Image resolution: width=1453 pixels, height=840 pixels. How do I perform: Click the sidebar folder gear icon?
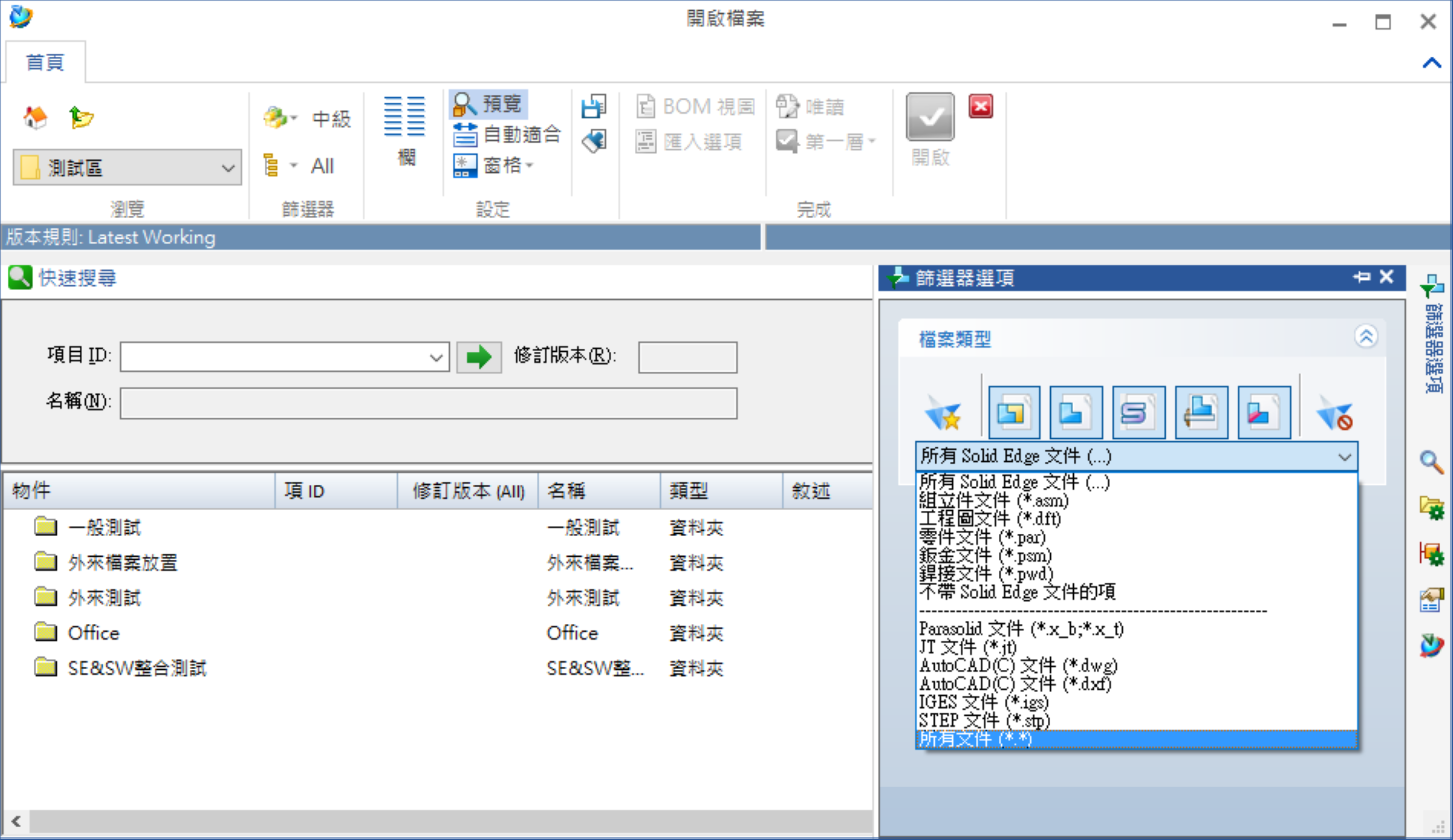pyautogui.click(x=1431, y=507)
